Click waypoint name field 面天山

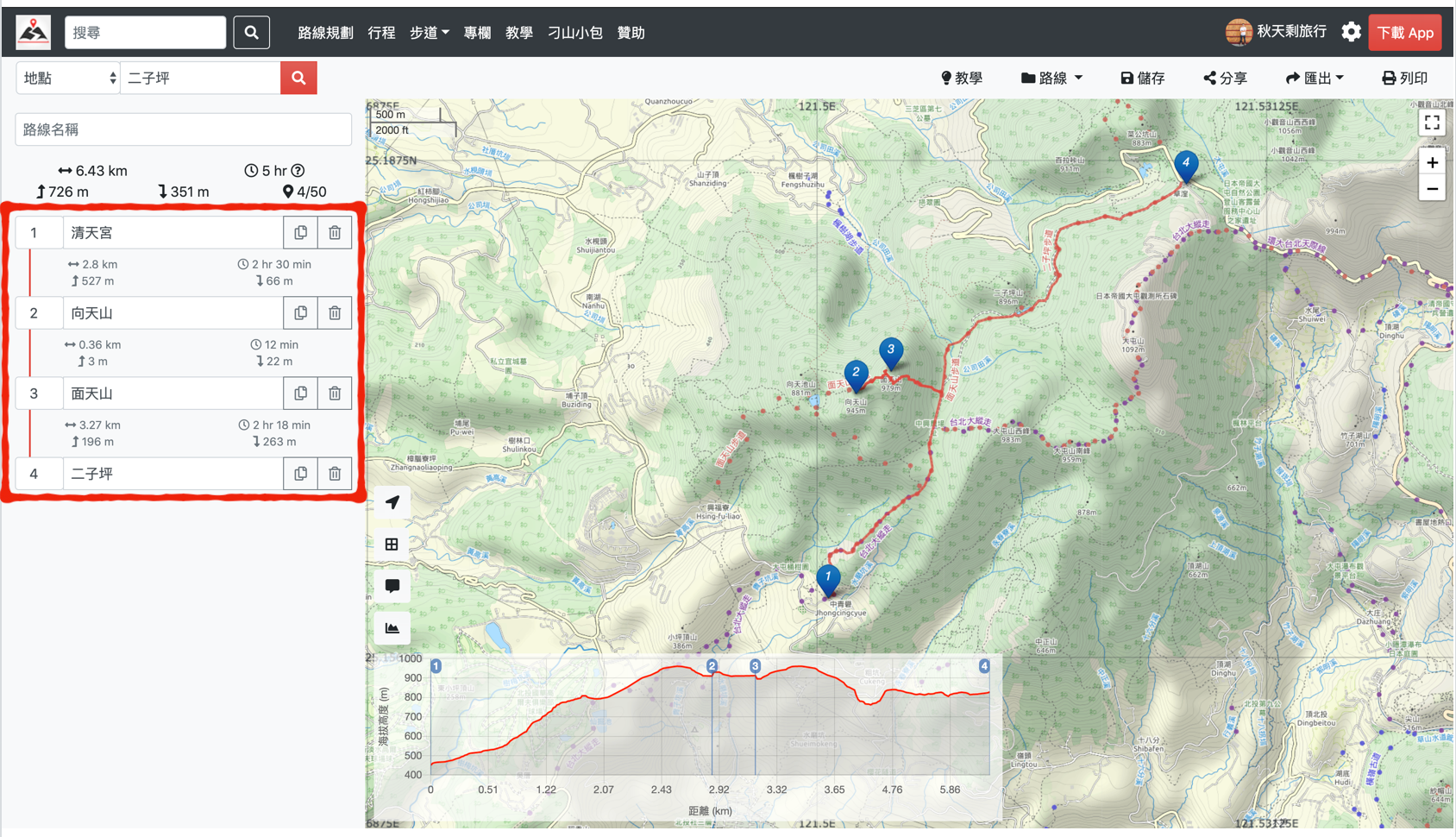coord(173,393)
